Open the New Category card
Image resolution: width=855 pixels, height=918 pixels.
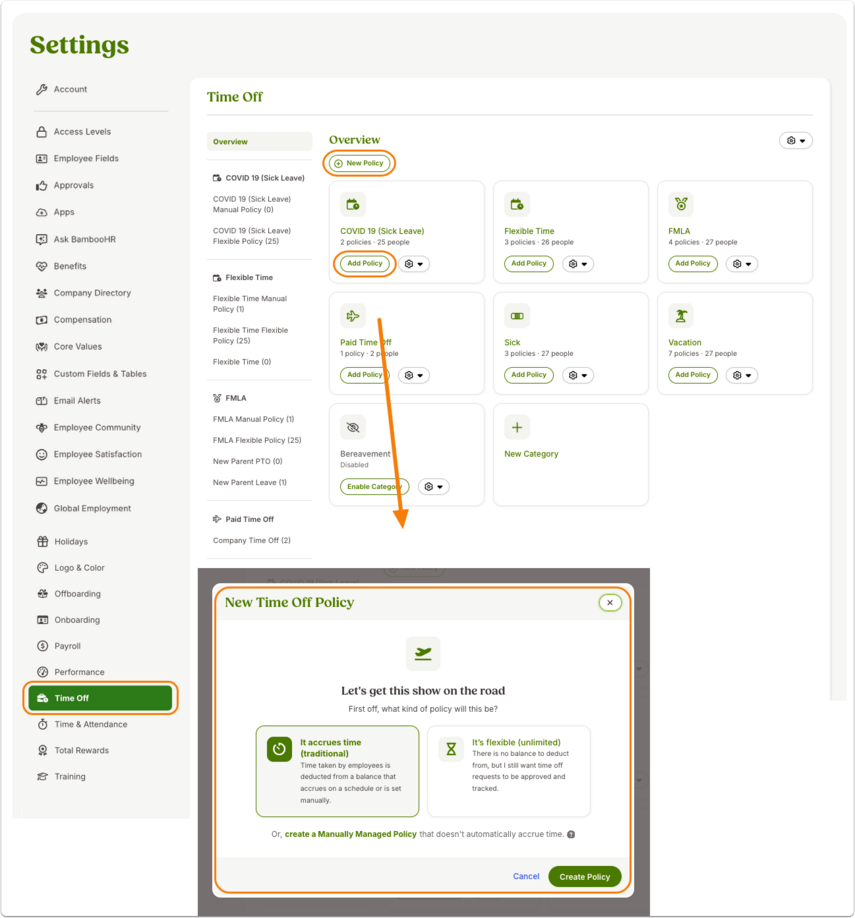click(x=571, y=454)
